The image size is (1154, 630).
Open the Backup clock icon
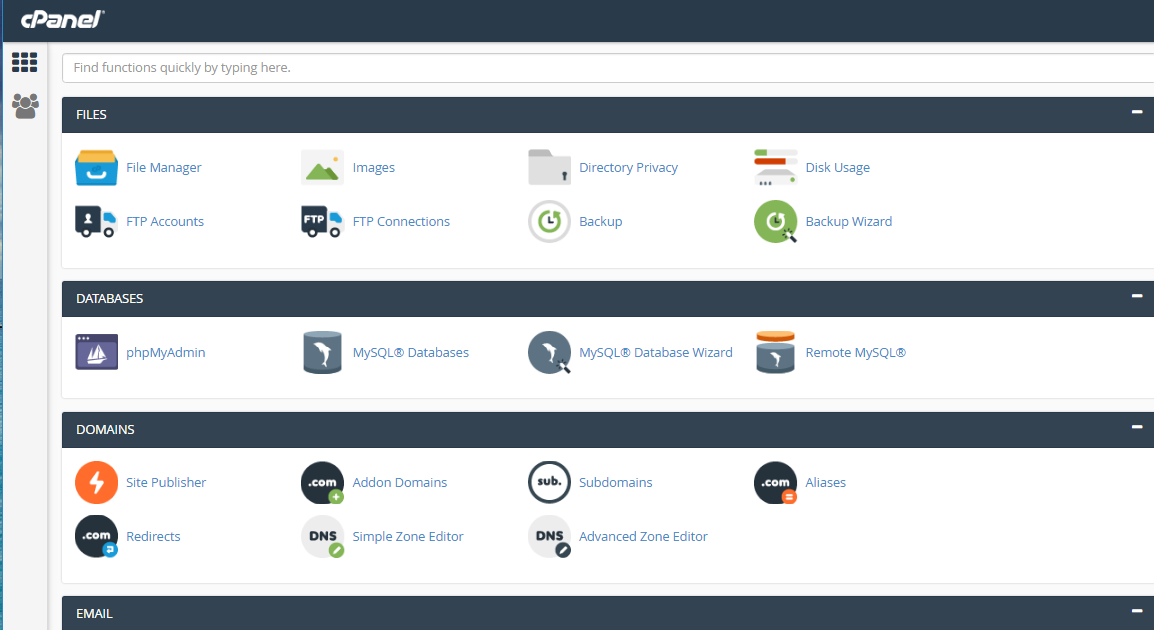pyautogui.click(x=549, y=222)
